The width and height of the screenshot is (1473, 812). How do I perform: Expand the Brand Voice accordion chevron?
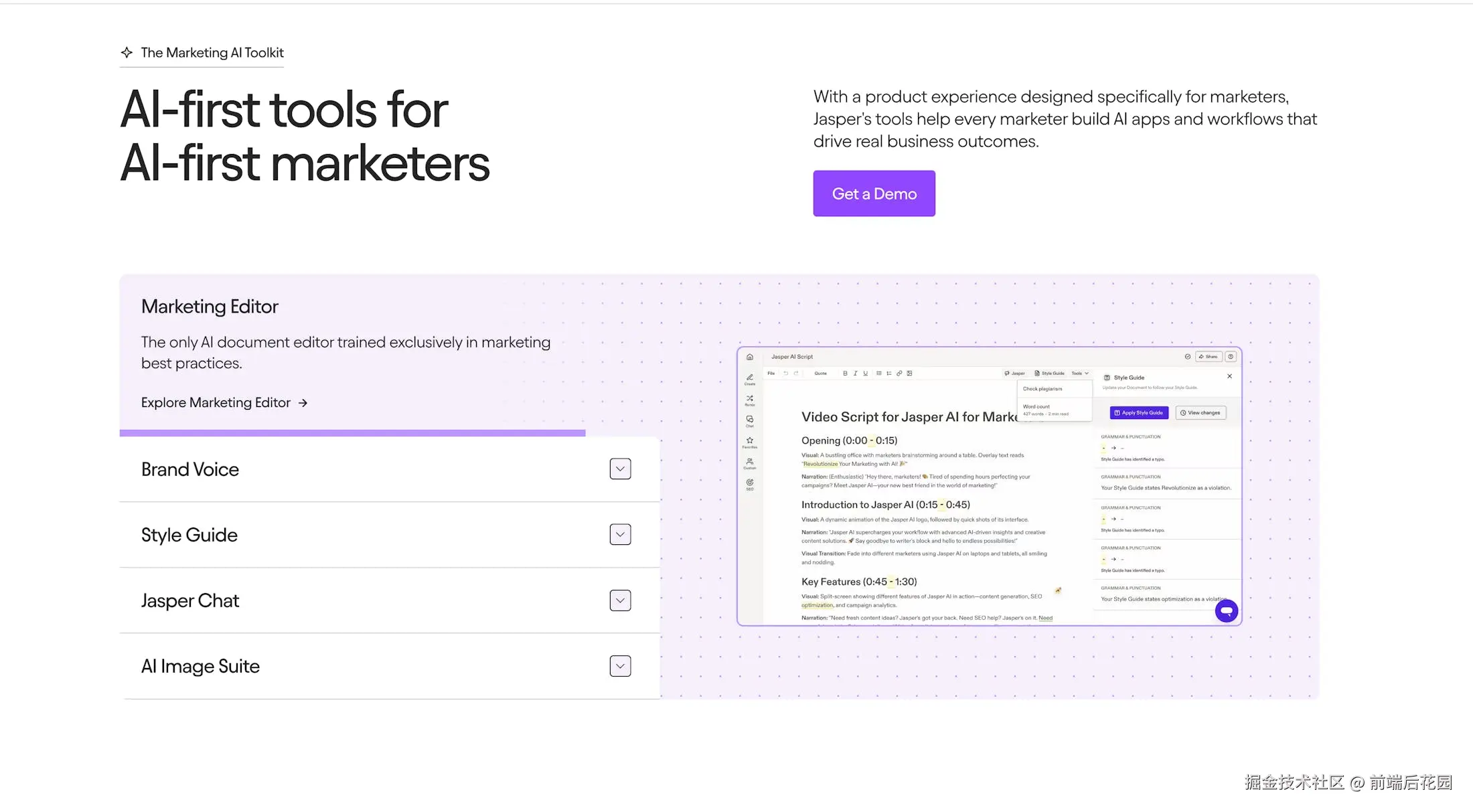(x=620, y=469)
